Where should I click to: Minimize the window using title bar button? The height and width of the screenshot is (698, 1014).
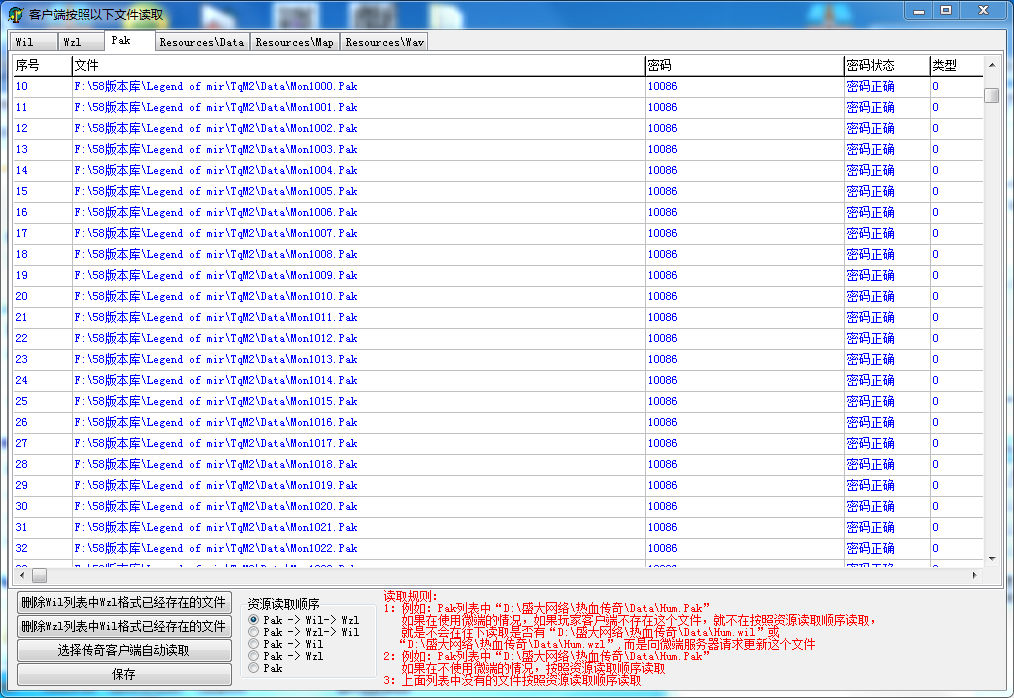pyautogui.click(x=920, y=10)
